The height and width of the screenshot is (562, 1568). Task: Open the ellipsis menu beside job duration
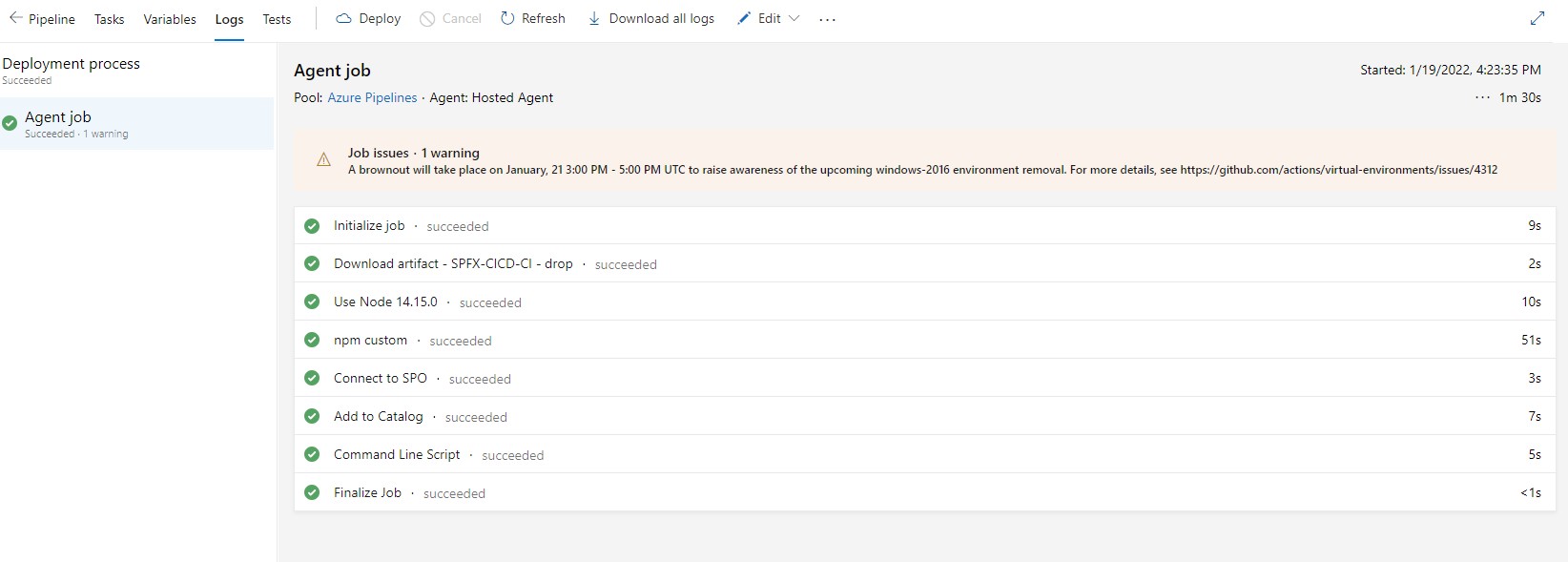tap(1482, 97)
